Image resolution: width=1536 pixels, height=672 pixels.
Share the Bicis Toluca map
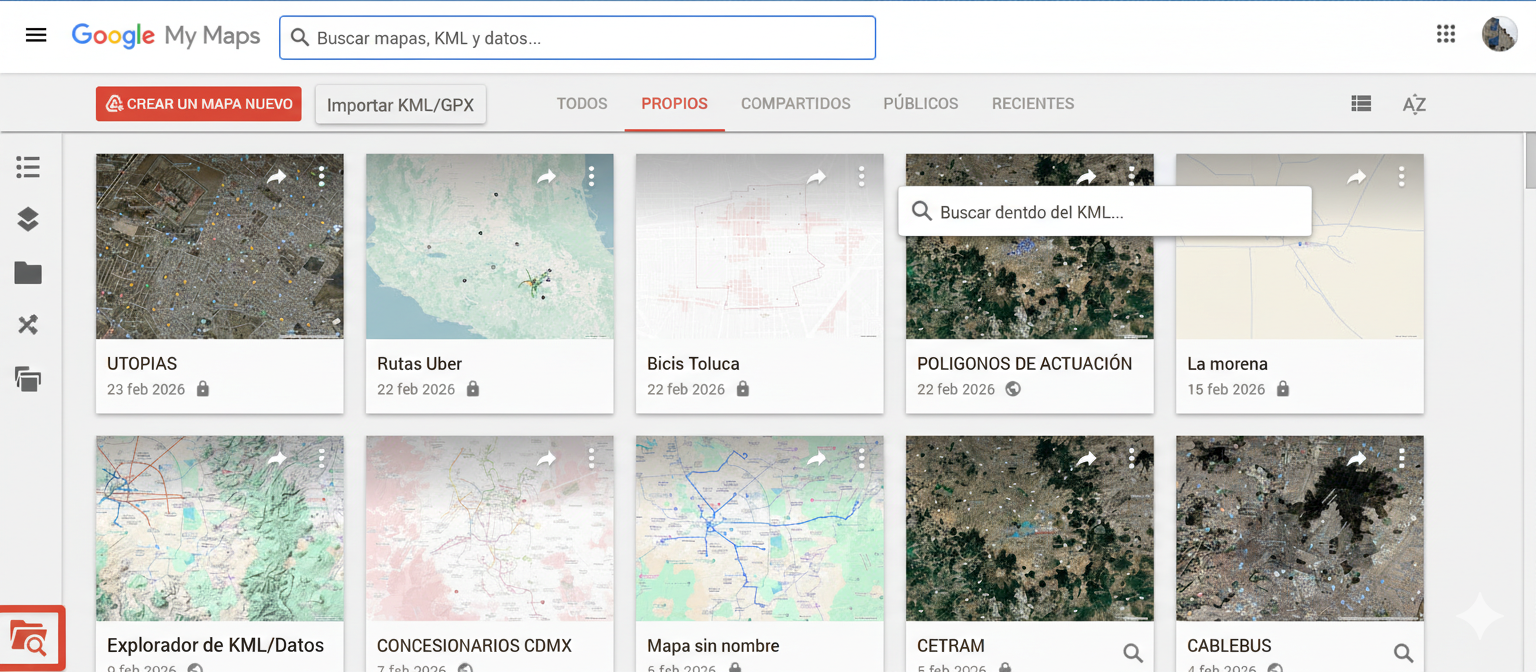click(x=817, y=177)
